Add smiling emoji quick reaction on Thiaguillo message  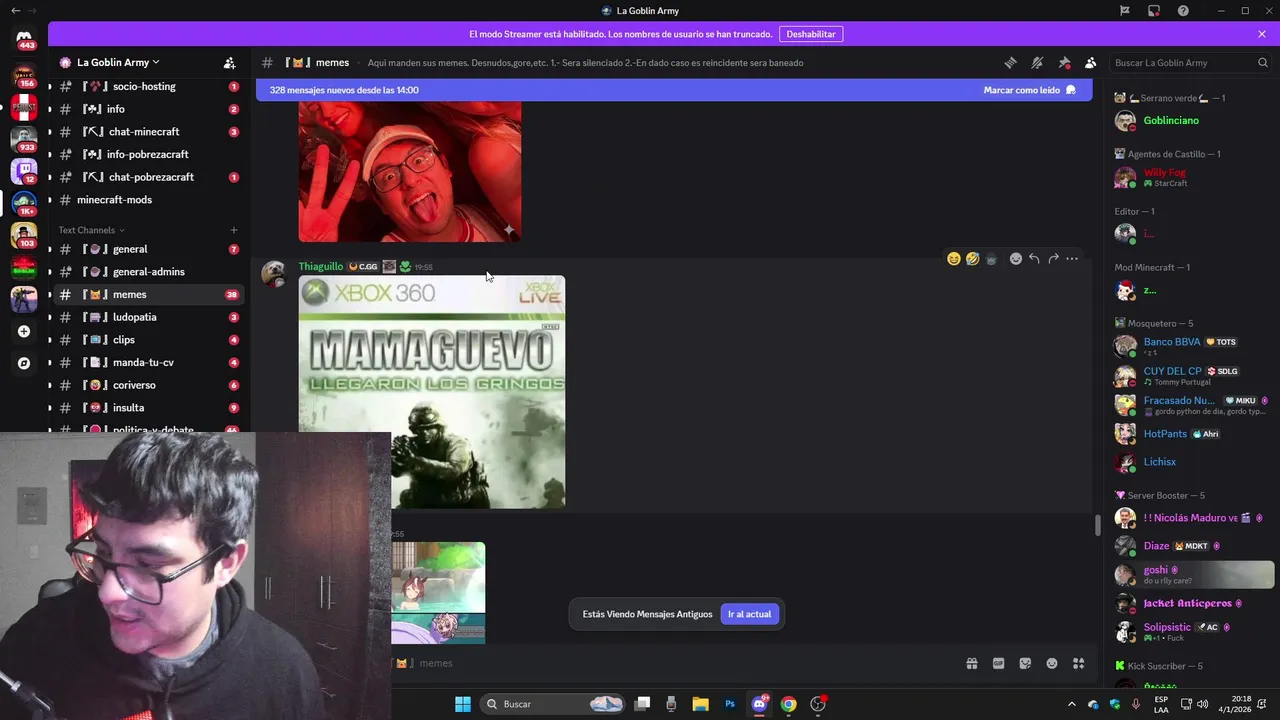(x=954, y=259)
